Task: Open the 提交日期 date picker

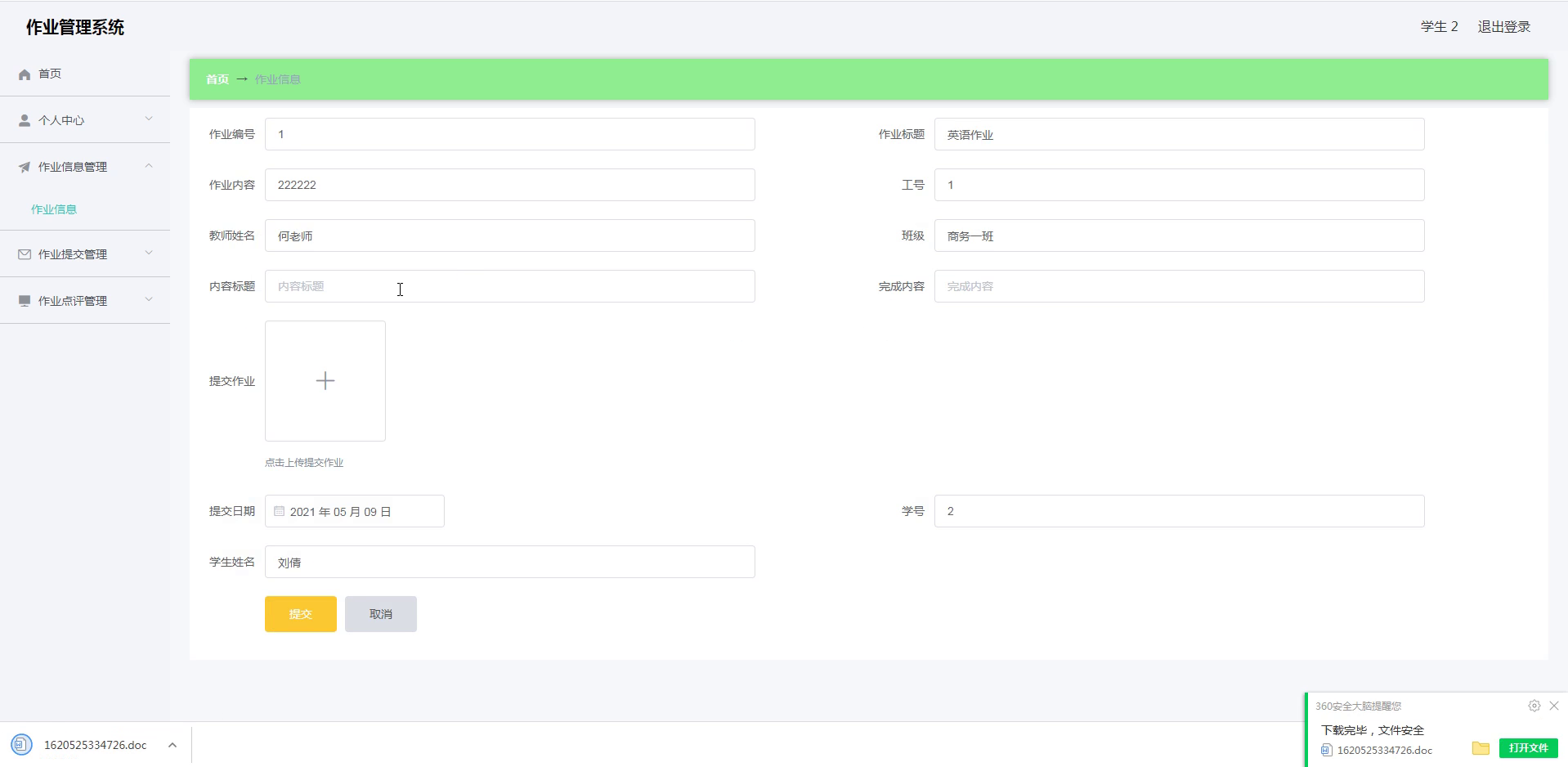Action: [355, 511]
